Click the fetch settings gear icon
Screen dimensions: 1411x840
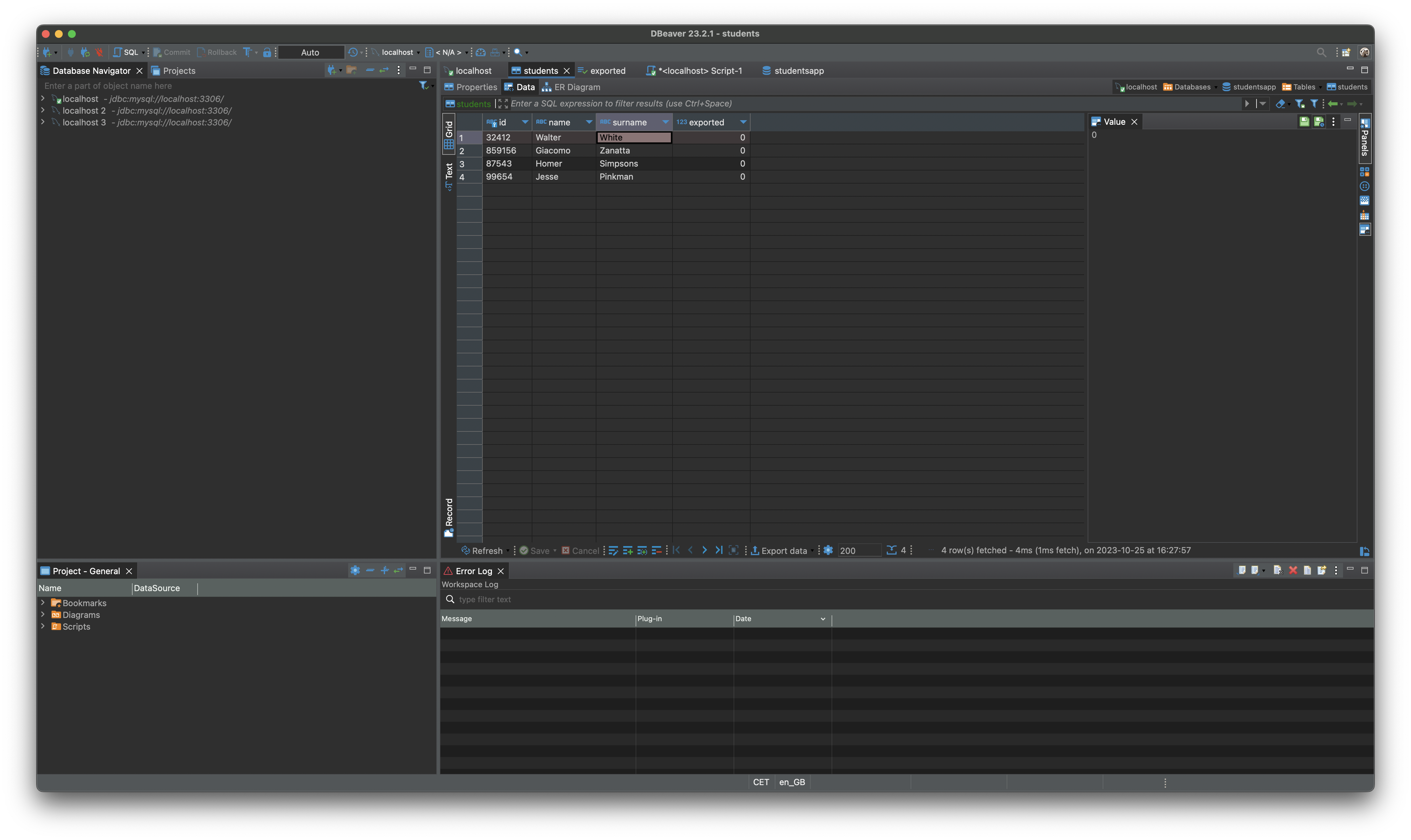(828, 550)
